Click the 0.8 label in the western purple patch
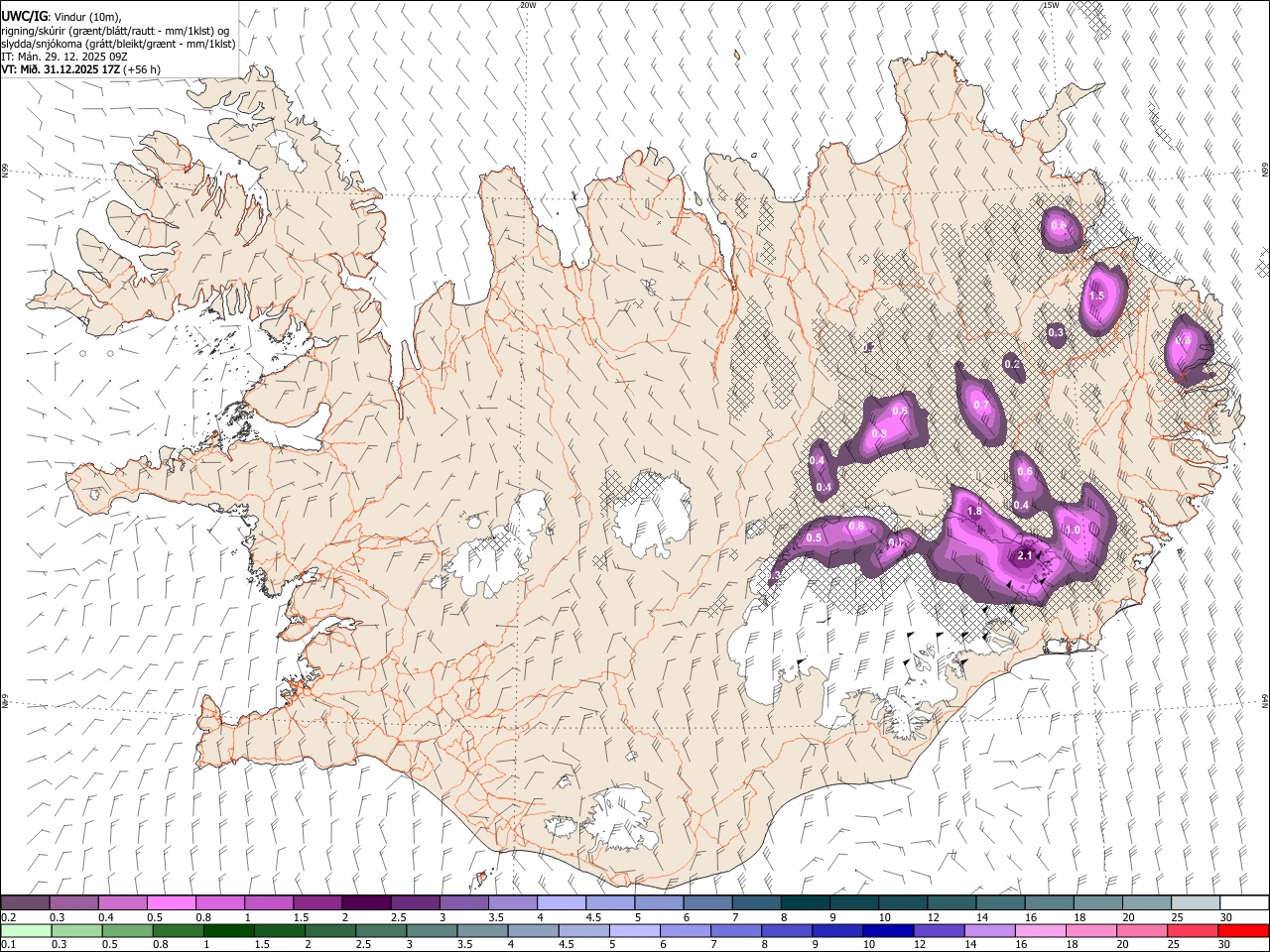1270x952 pixels. tap(879, 433)
